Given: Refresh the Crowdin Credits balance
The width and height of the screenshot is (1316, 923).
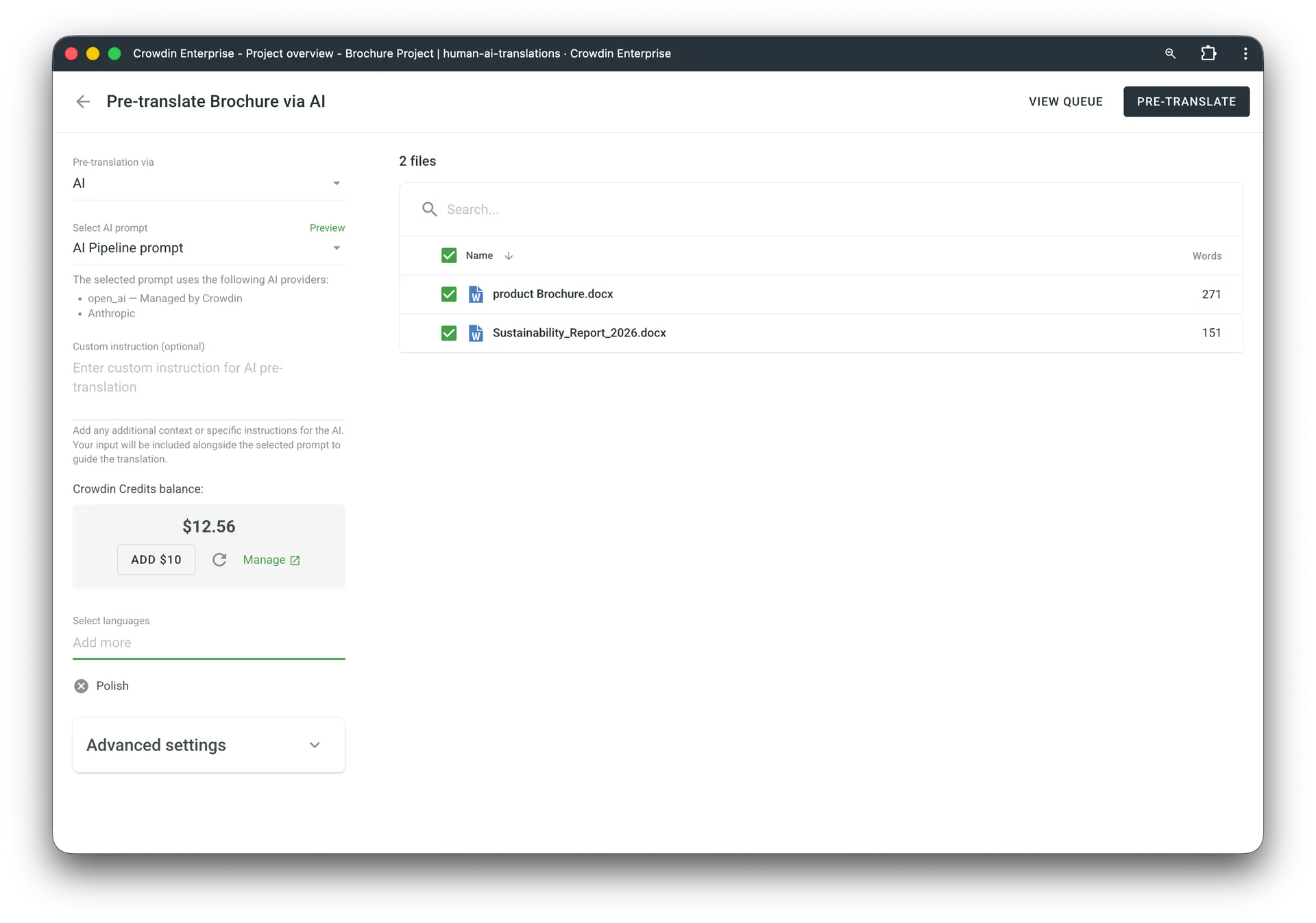Looking at the screenshot, I should 219,560.
